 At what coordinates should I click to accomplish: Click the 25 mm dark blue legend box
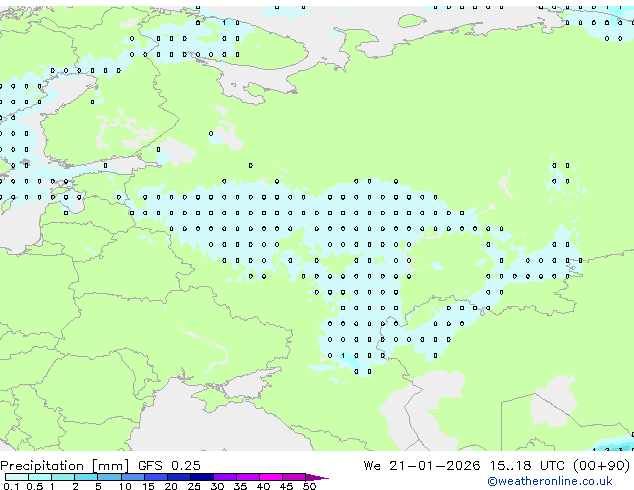202,477
